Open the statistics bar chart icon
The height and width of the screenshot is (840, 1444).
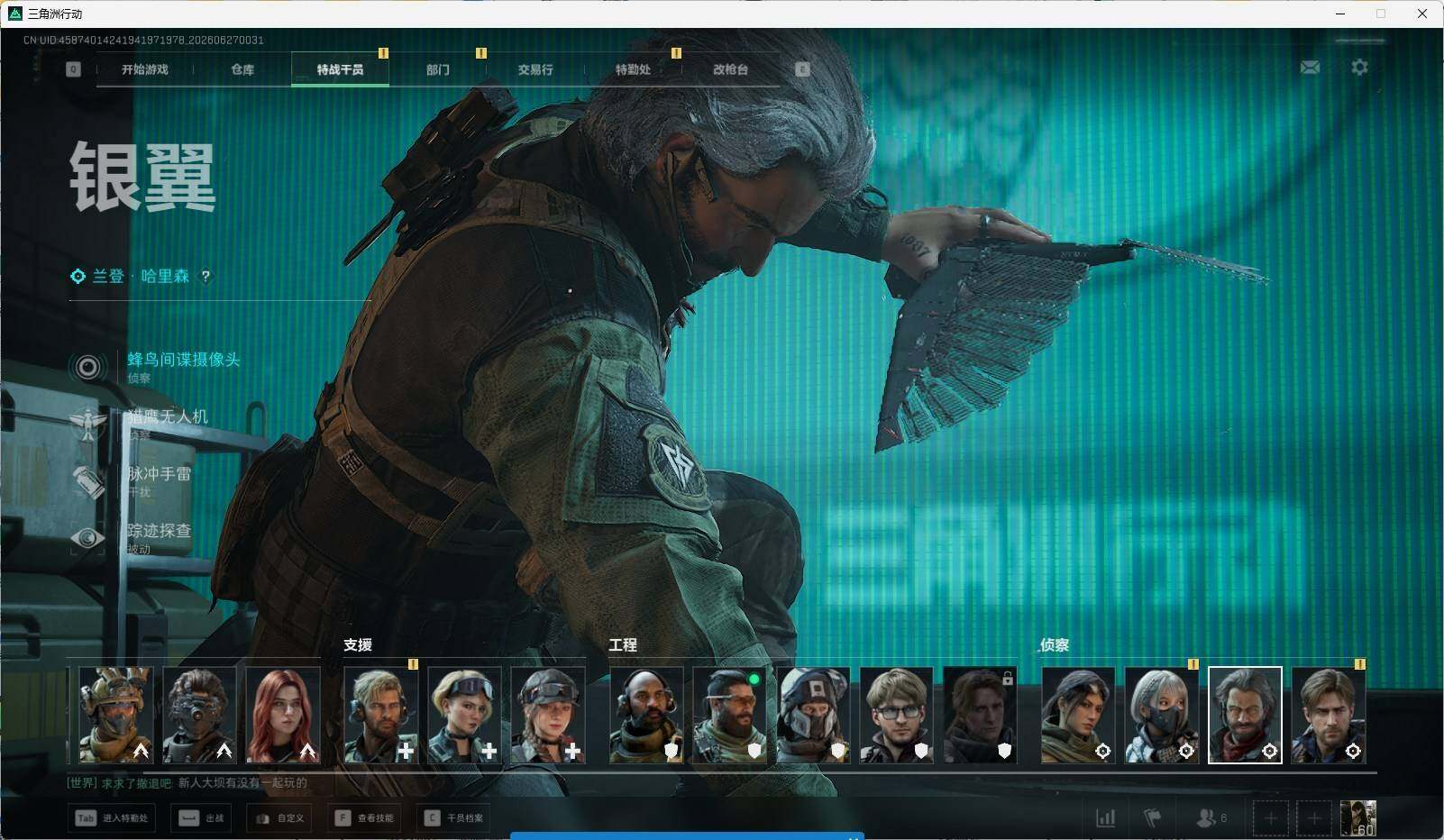click(1105, 818)
